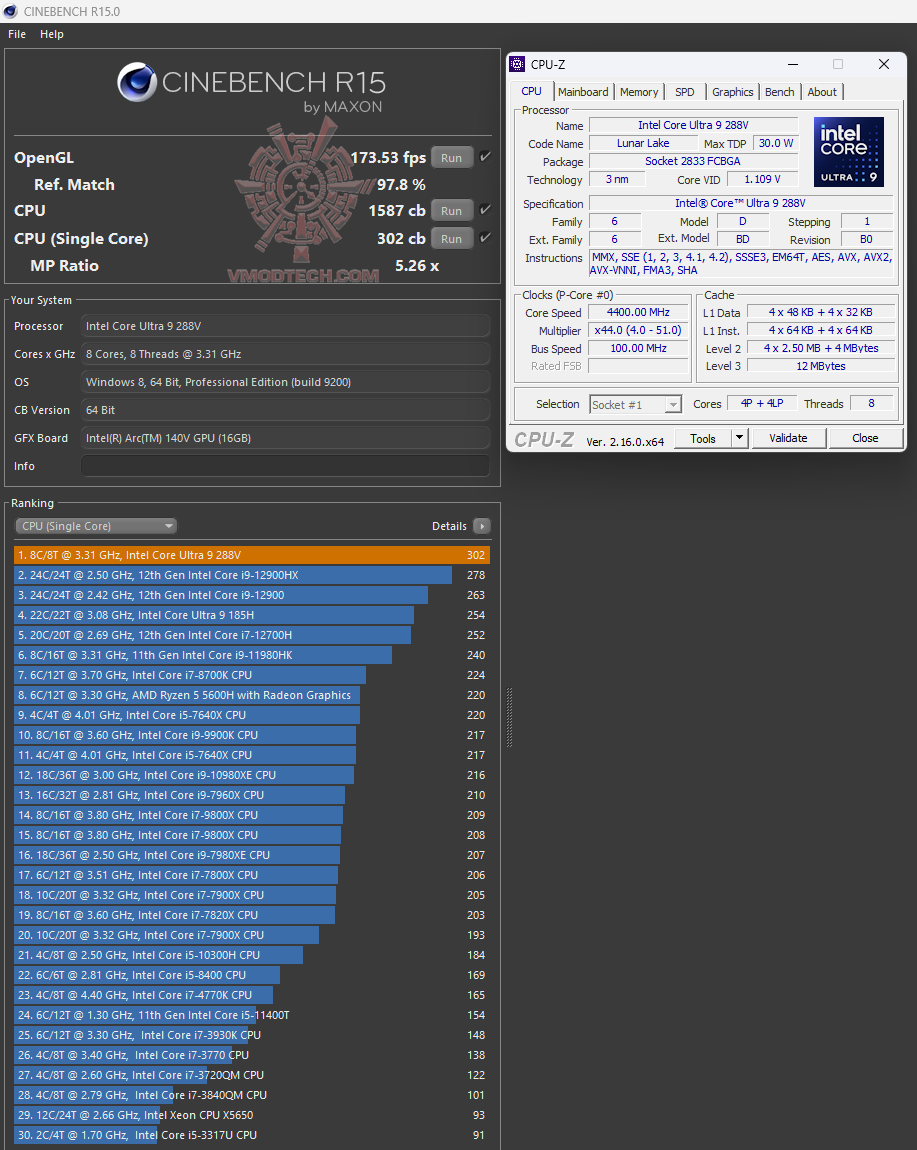Open the Graphics tab in CPU-Z
Image resolution: width=917 pixels, height=1150 pixels.
pyautogui.click(x=732, y=91)
